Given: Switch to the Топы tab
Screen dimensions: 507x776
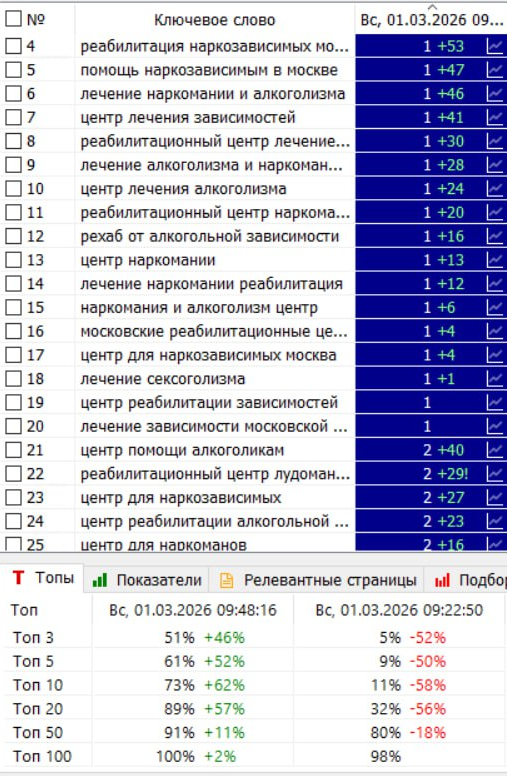Looking at the screenshot, I should pos(43,578).
